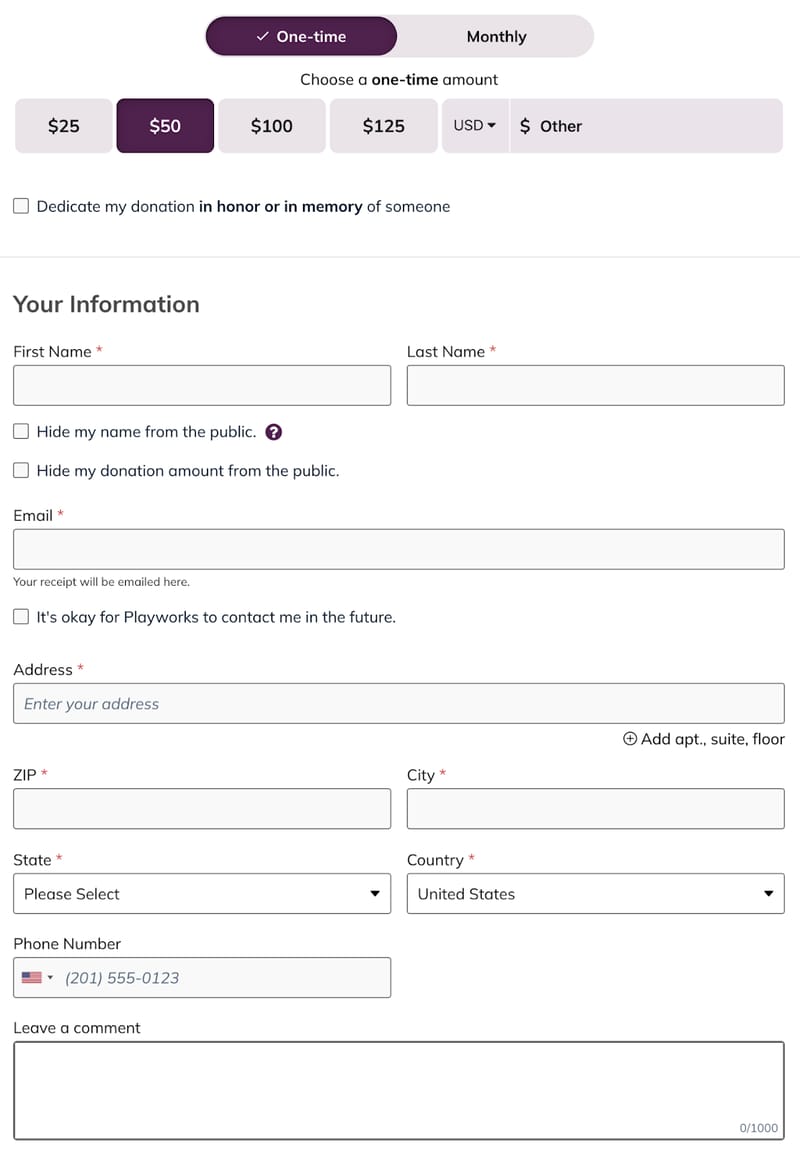This screenshot has width=800, height=1157.
Task: Switch to the Monthly donation tab
Action: tap(496, 35)
